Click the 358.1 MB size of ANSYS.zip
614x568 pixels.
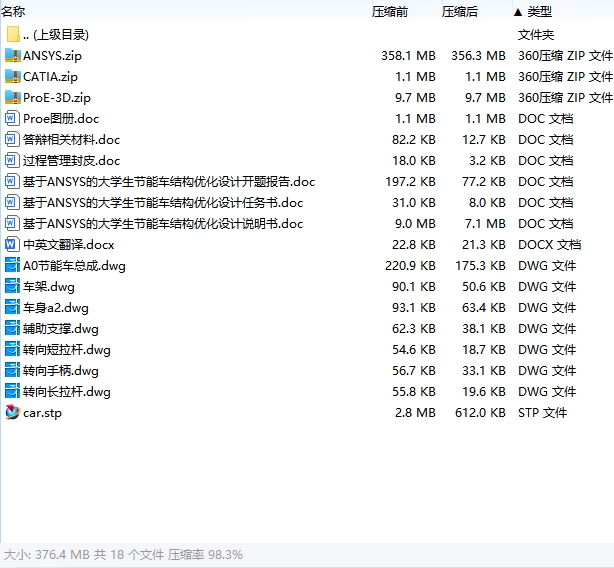(408, 56)
